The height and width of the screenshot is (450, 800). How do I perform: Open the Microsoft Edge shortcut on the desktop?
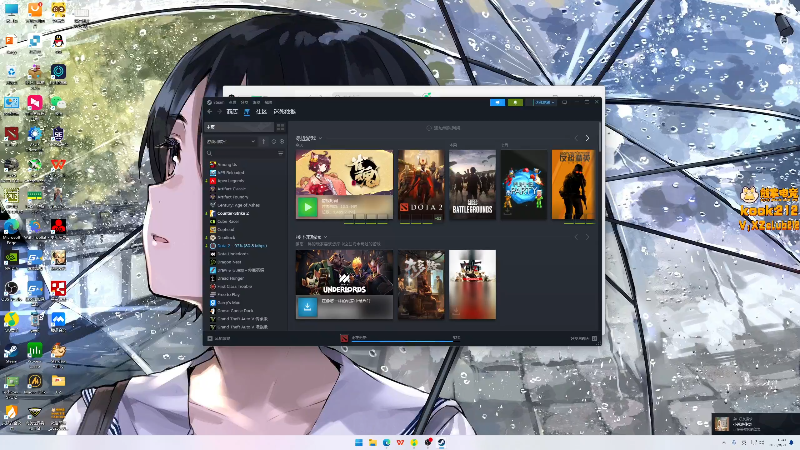tap(11, 229)
